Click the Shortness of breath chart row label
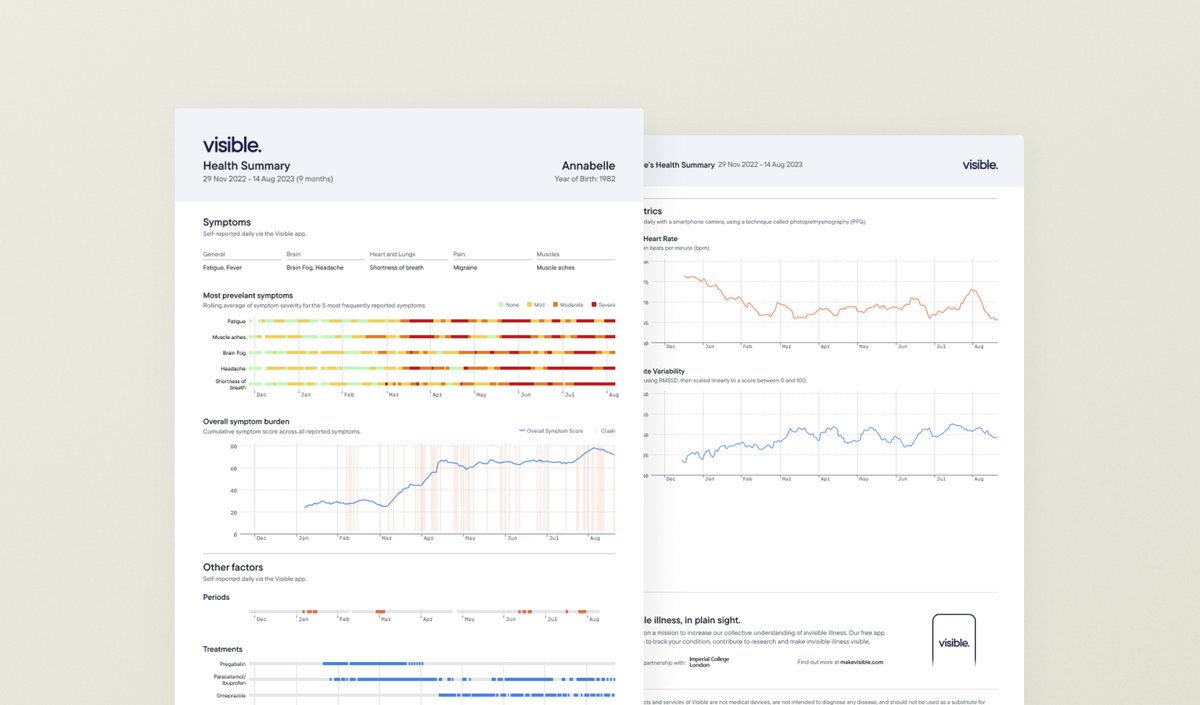Viewport: 1200px width, 705px height. tap(231, 384)
